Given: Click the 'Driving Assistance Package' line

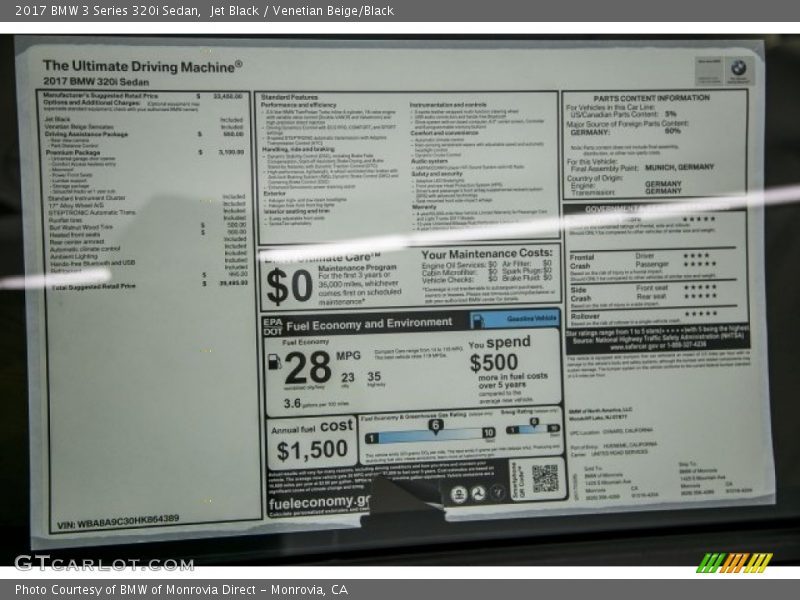Looking at the screenshot, I should (144, 134).
